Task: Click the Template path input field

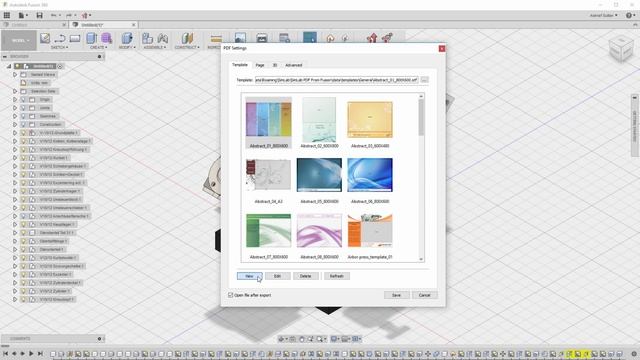Action: tap(337, 80)
